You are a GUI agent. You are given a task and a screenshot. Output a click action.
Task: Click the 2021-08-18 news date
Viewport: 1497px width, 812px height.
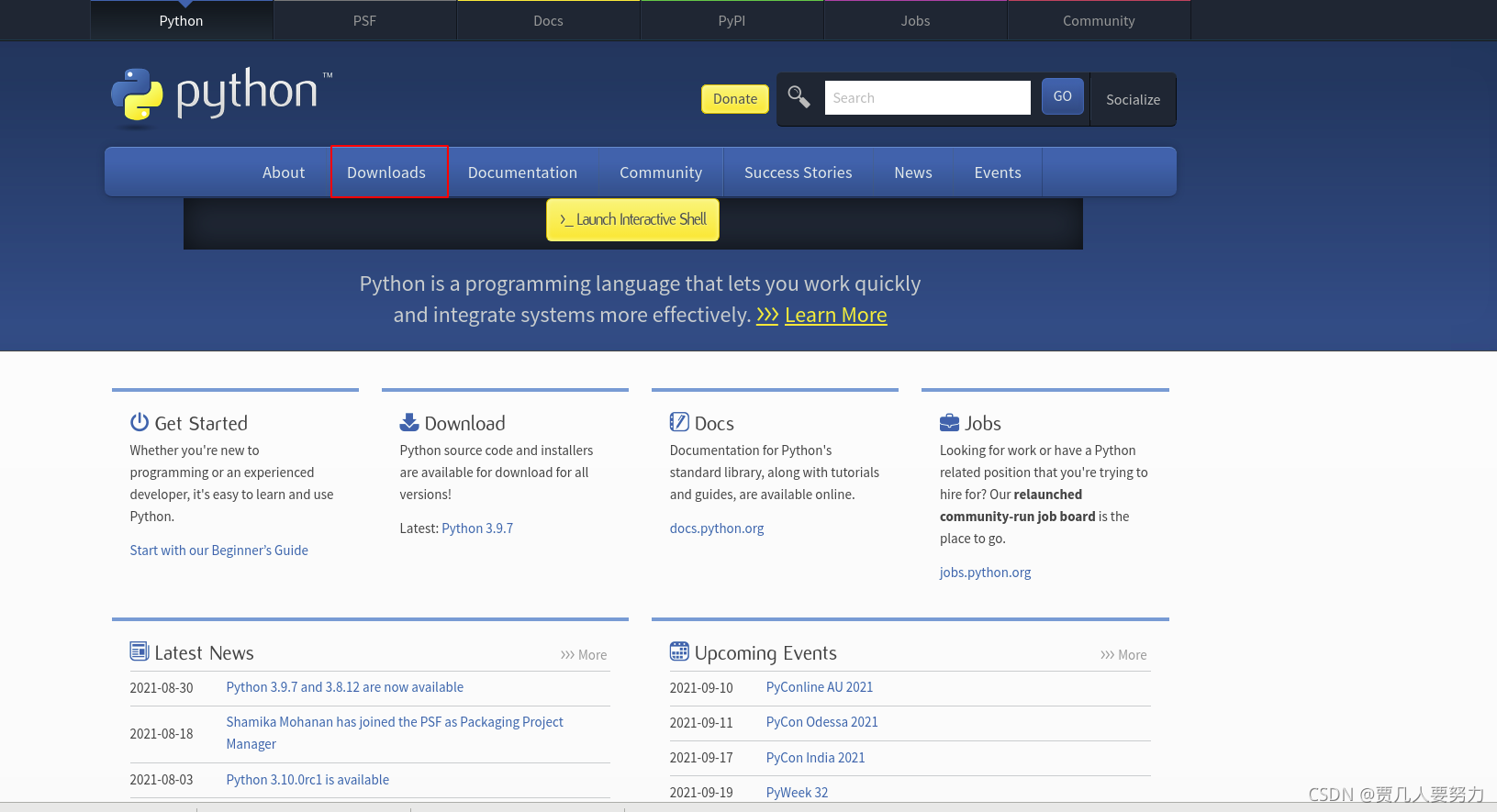(x=162, y=734)
